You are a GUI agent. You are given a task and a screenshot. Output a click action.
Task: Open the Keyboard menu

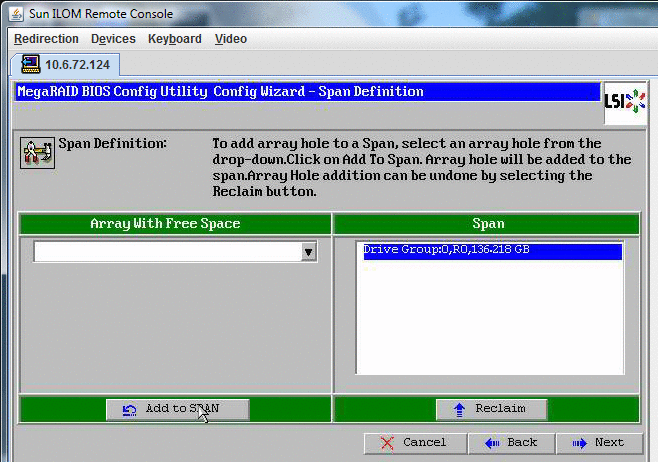click(x=175, y=39)
